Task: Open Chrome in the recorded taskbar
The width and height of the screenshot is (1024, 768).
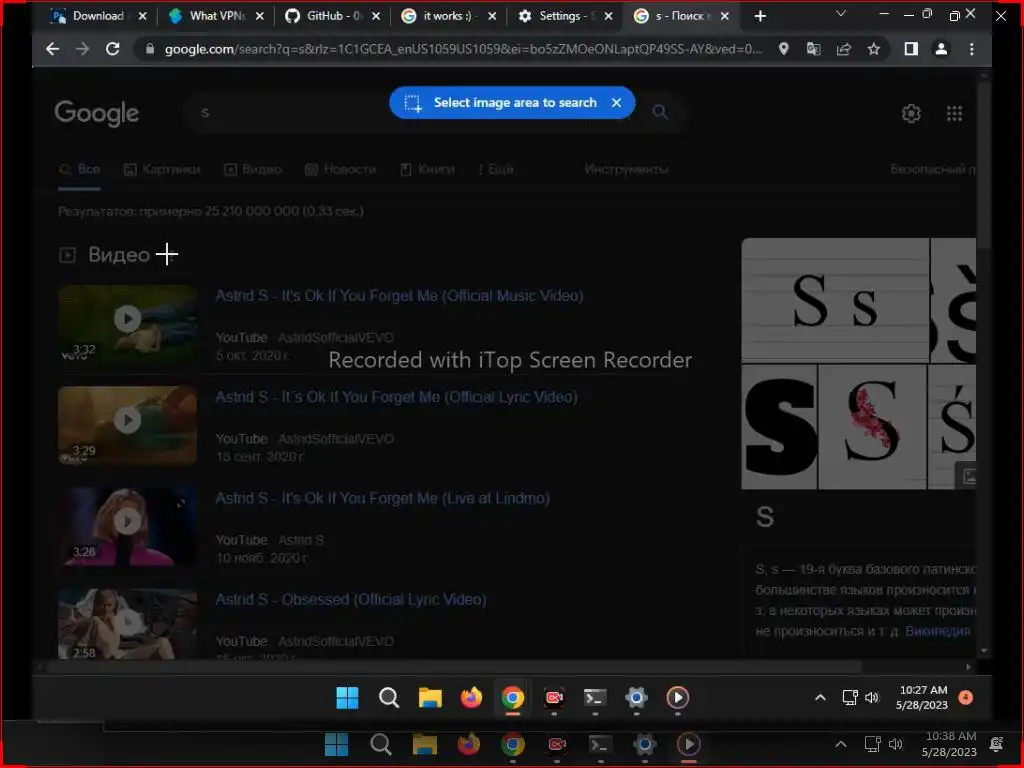Action: pos(513,697)
